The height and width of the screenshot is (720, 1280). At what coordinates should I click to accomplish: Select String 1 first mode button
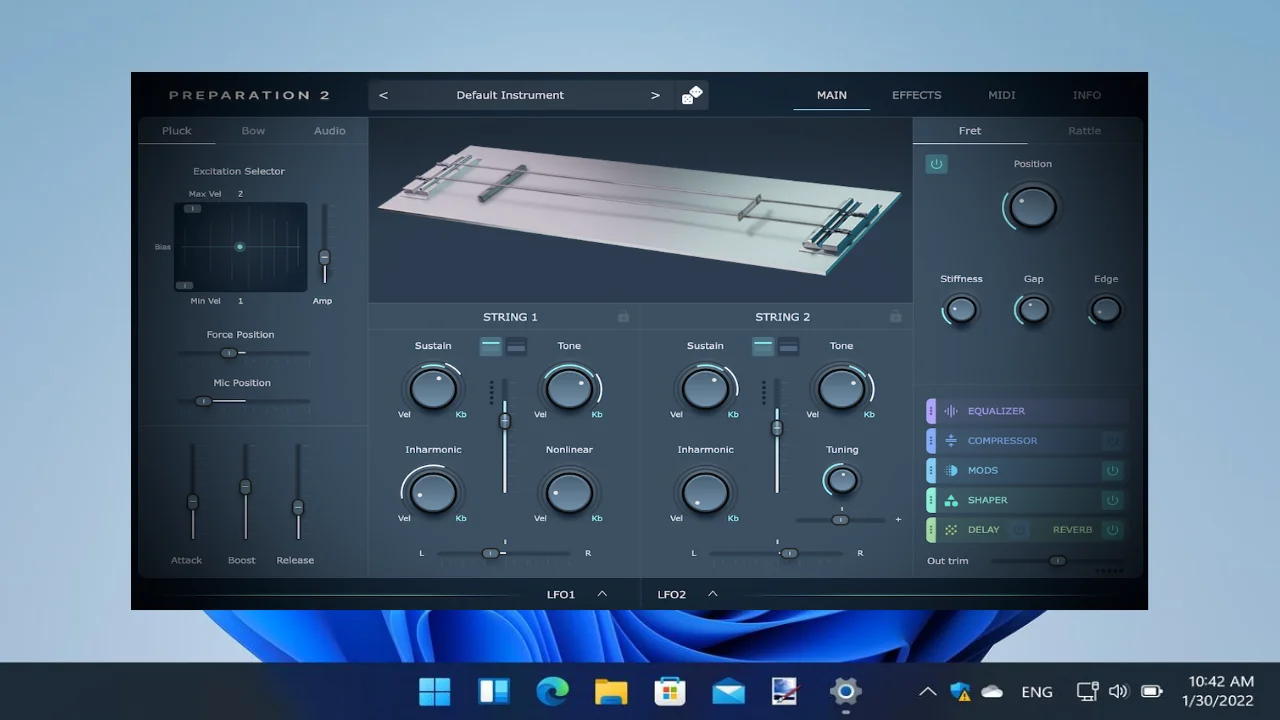pos(490,346)
